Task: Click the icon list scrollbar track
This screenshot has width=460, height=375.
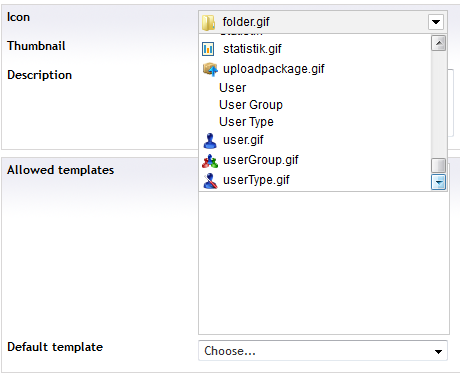Action: [439, 104]
